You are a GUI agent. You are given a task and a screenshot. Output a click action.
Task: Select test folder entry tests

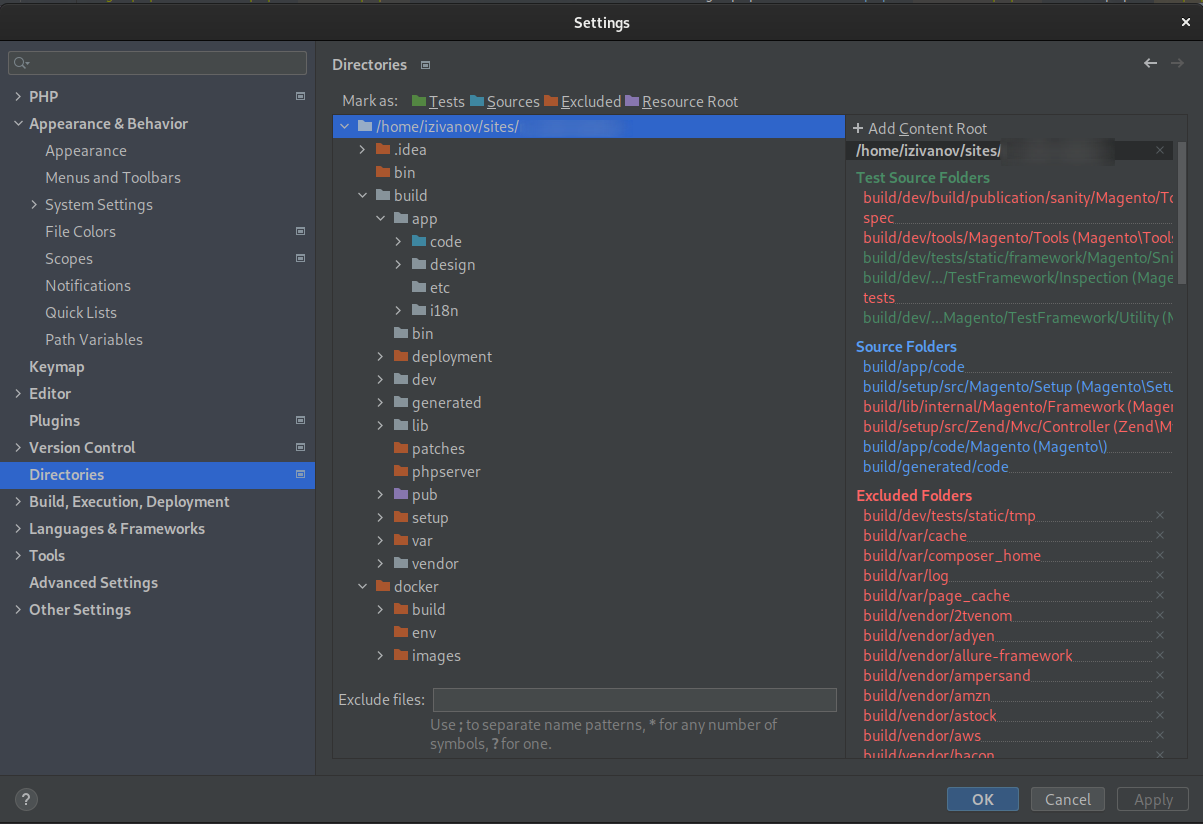tap(879, 297)
